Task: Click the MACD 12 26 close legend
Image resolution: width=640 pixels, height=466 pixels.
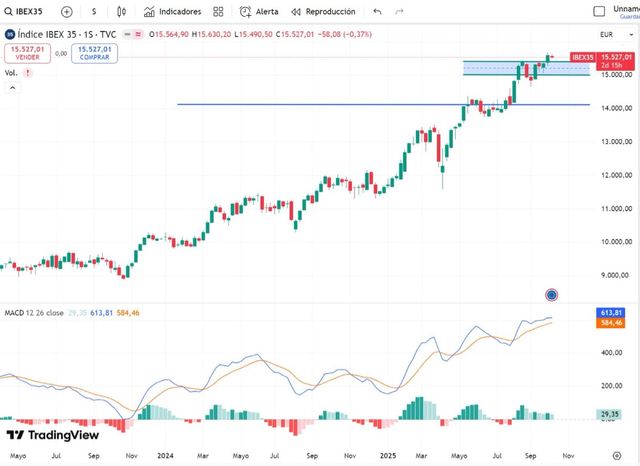Action: click(34, 313)
